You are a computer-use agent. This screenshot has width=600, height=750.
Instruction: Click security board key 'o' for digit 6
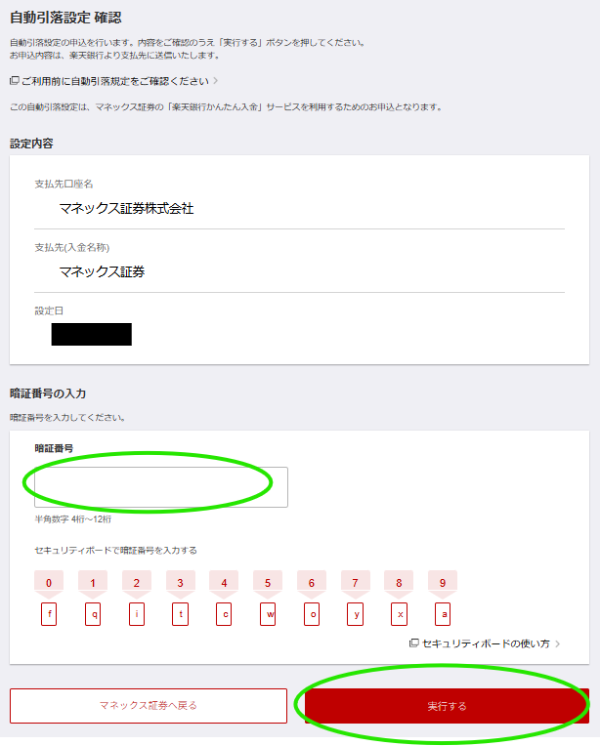tap(312, 614)
